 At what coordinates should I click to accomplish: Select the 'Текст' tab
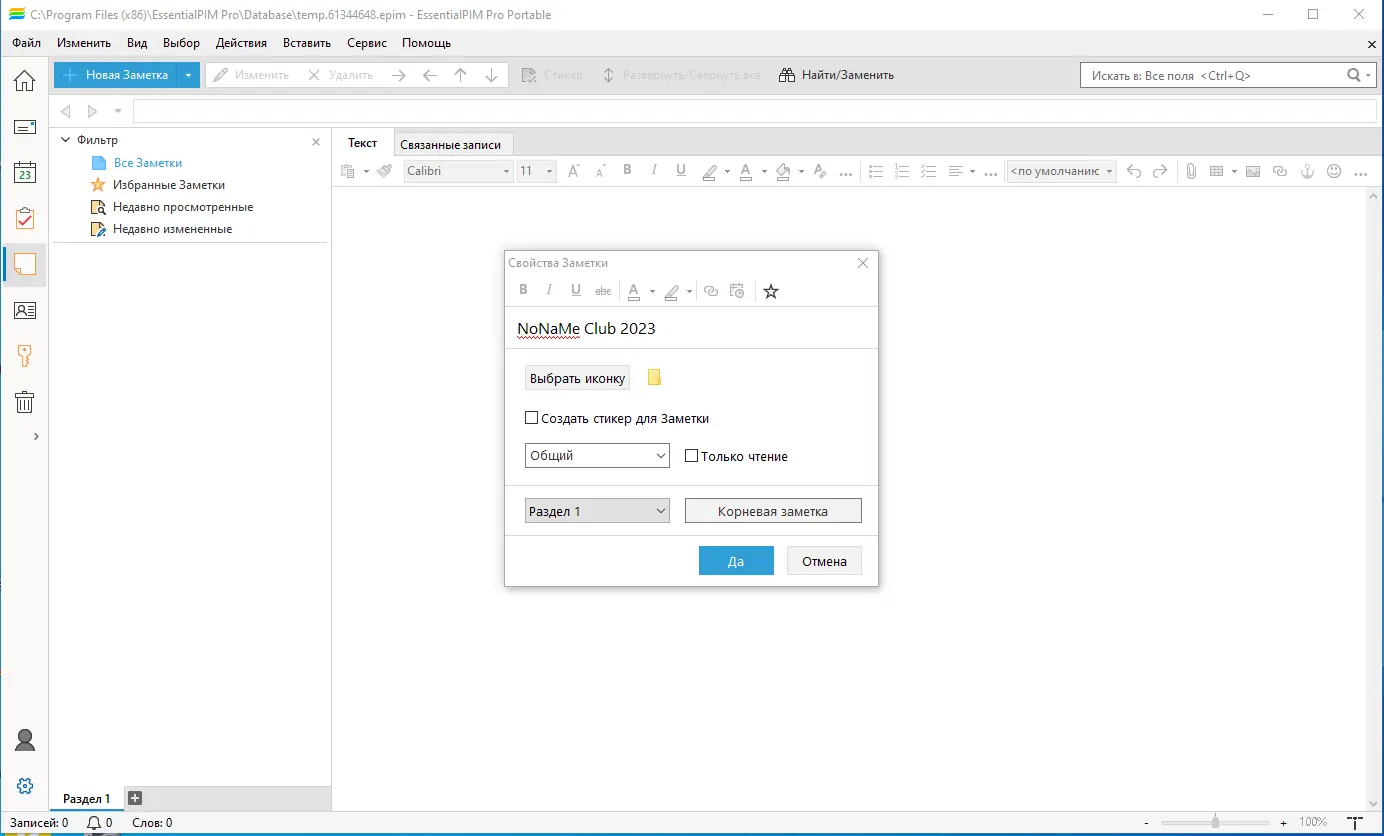point(362,143)
